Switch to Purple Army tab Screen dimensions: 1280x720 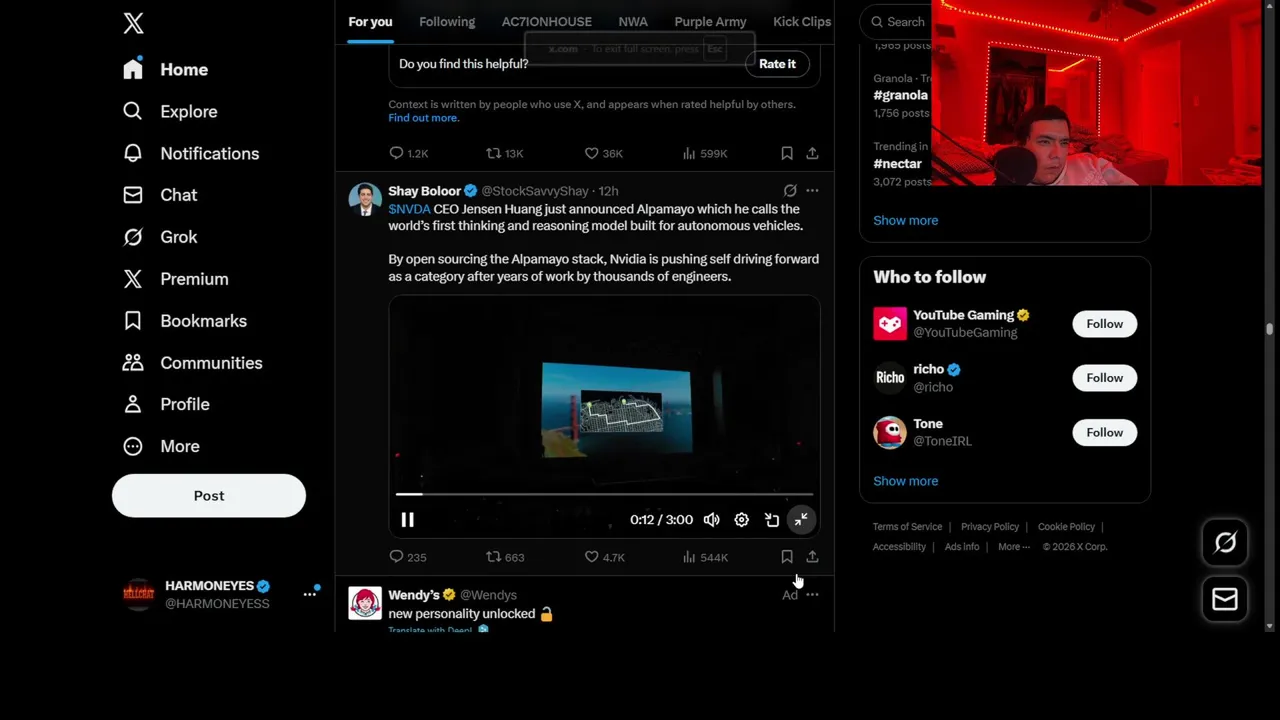710,22
